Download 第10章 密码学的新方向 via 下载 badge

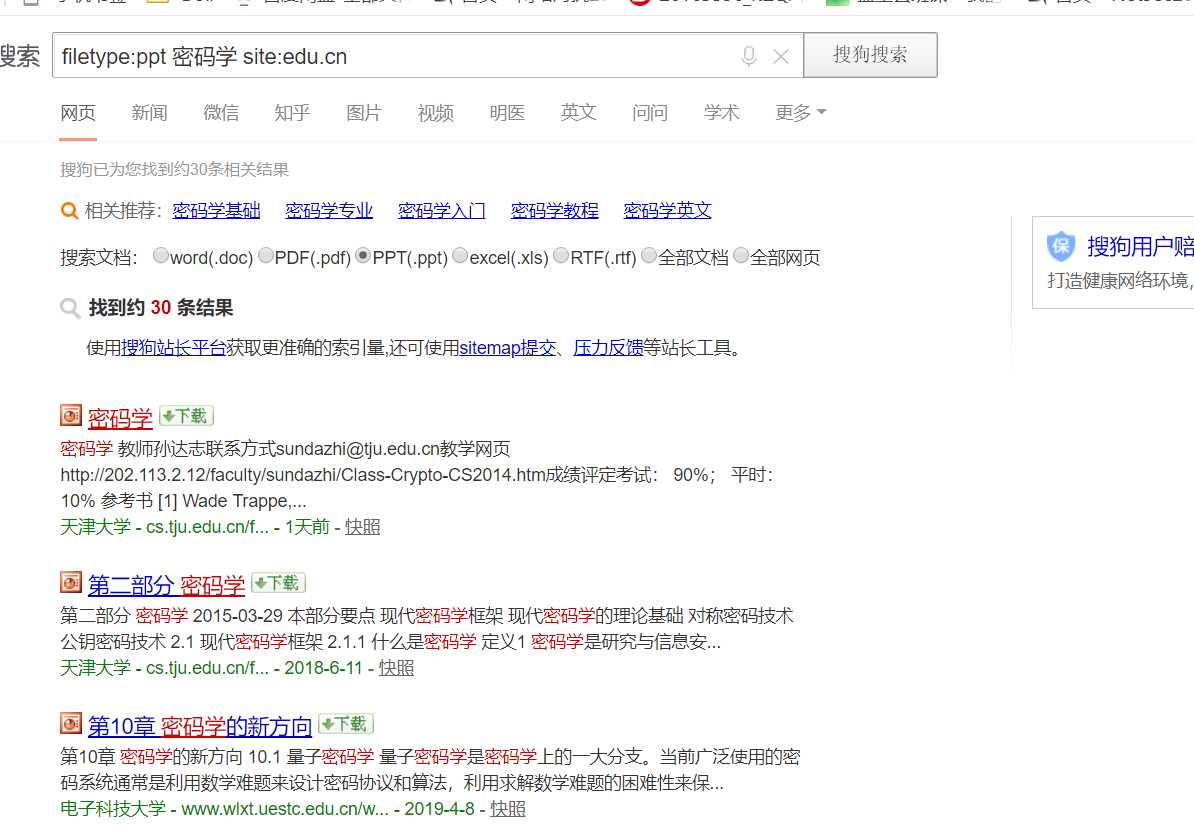click(x=346, y=724)
